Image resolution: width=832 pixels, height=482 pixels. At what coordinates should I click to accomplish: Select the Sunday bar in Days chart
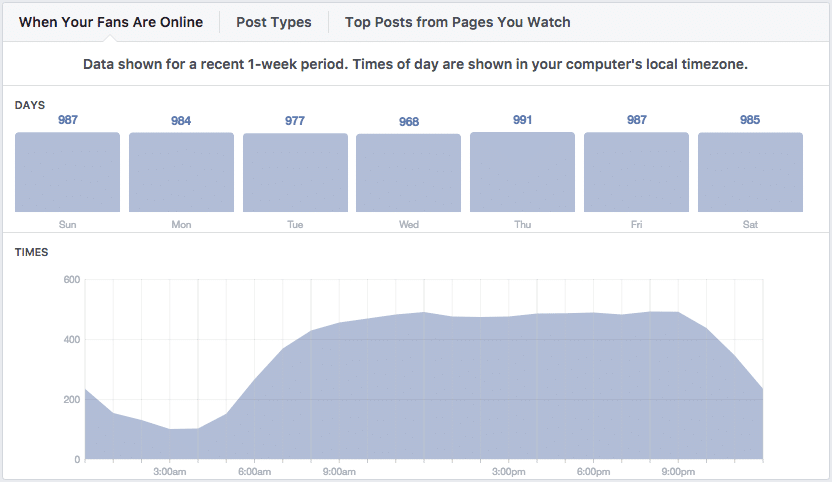click(x=67, y=172)
